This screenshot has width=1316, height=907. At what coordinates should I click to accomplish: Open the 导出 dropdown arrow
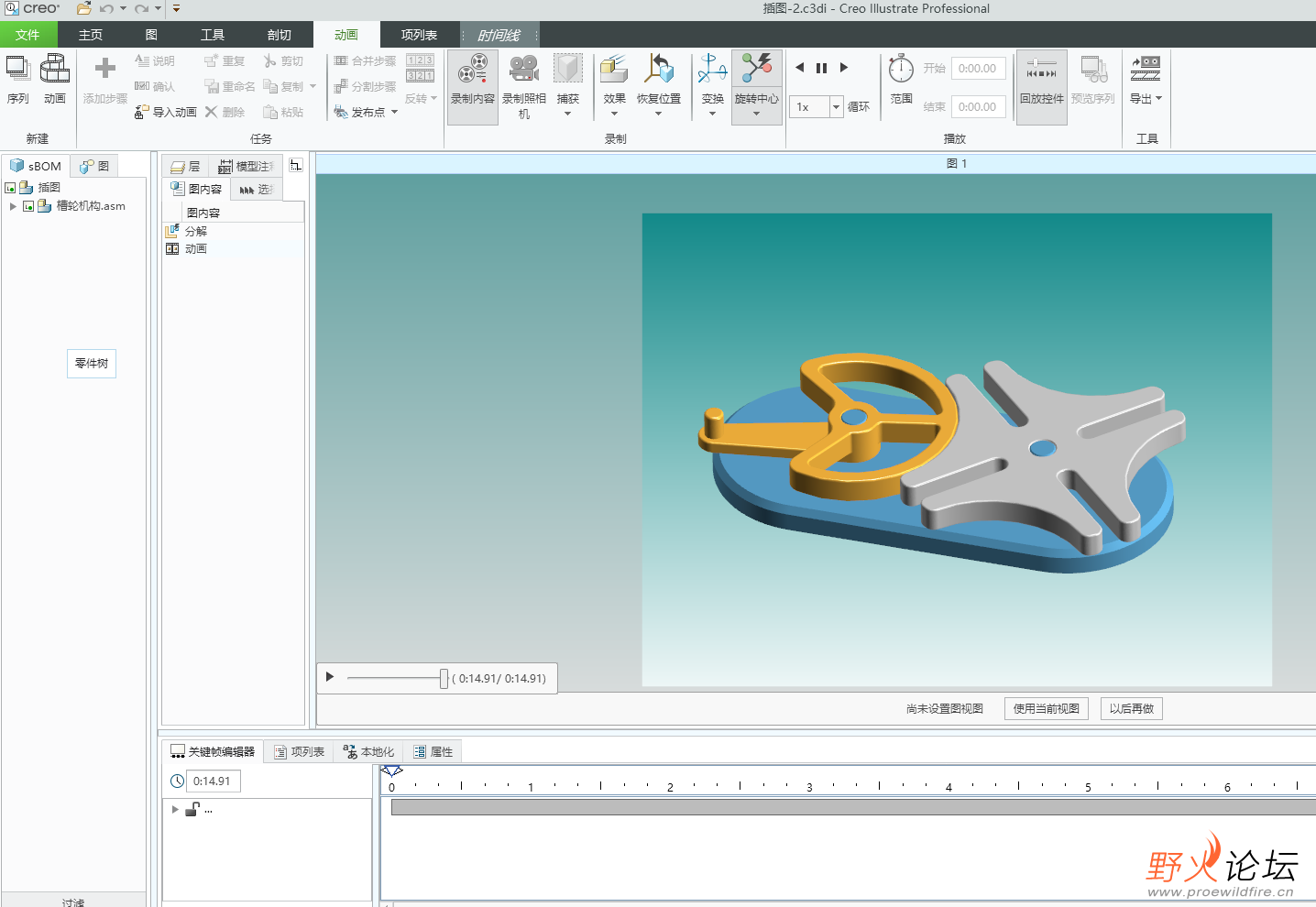(1159, 98)
